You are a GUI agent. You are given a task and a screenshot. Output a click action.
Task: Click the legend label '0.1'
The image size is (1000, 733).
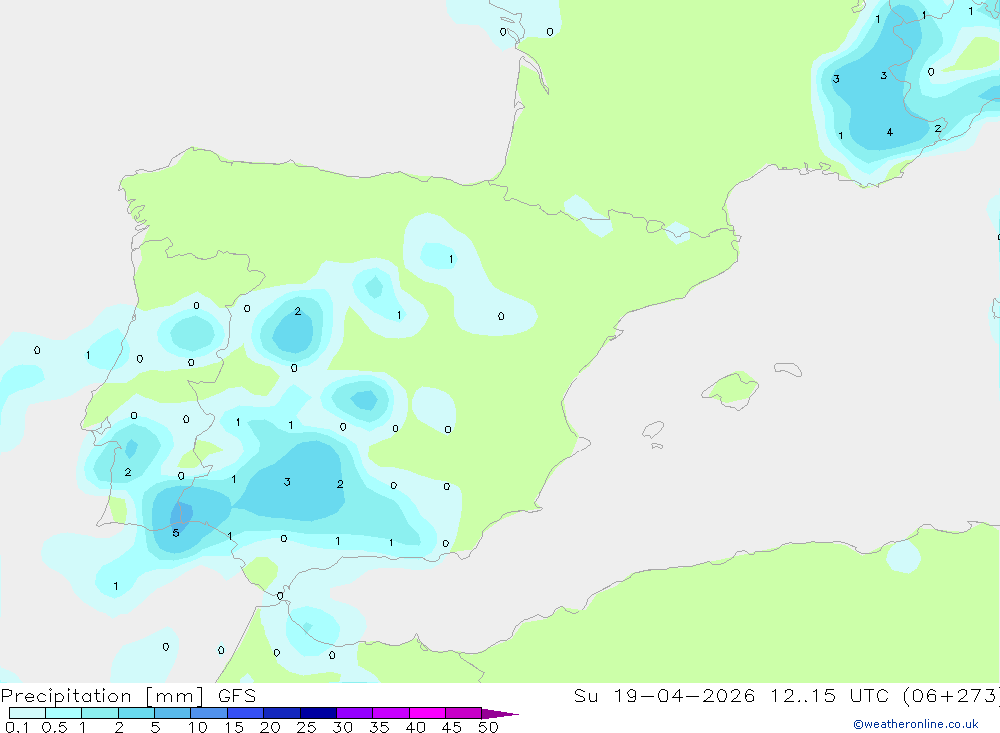point(17,727)
